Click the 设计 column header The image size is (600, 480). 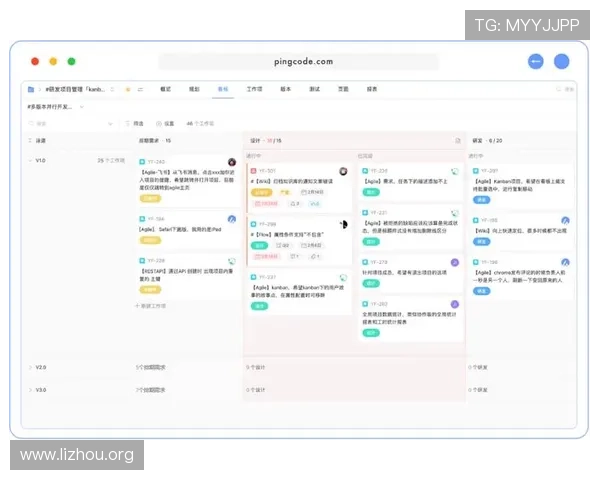(x=266, y=140)
